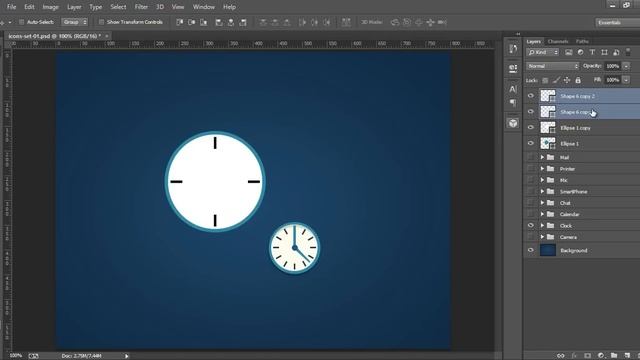The height and width of the screenshot is (360, 640).
Task: Lock transparent pixels icon in Layers panel
Action: (545, 80)
